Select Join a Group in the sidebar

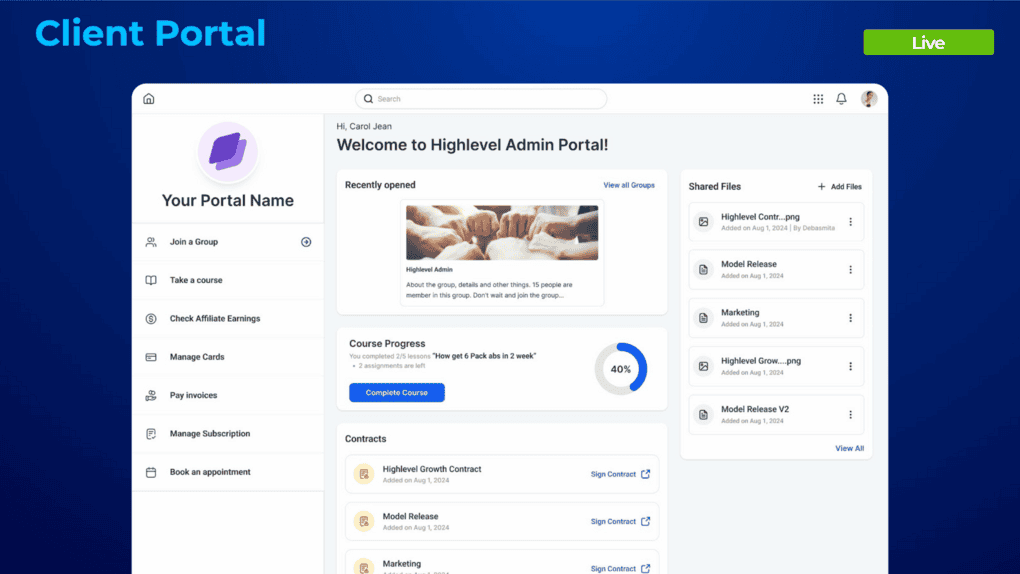[x=228, y=242]
